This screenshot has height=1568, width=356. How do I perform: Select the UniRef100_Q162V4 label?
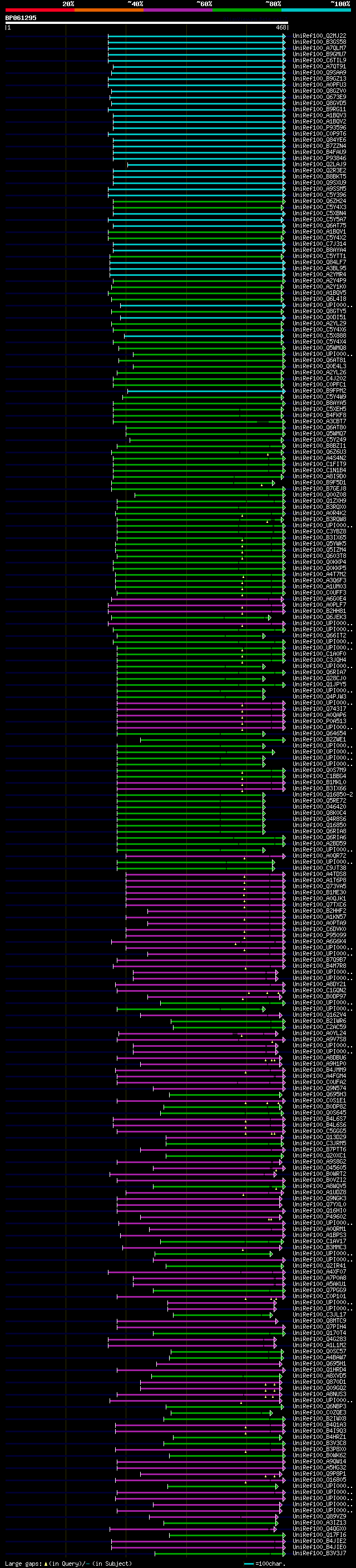[x=319, y=1015]
